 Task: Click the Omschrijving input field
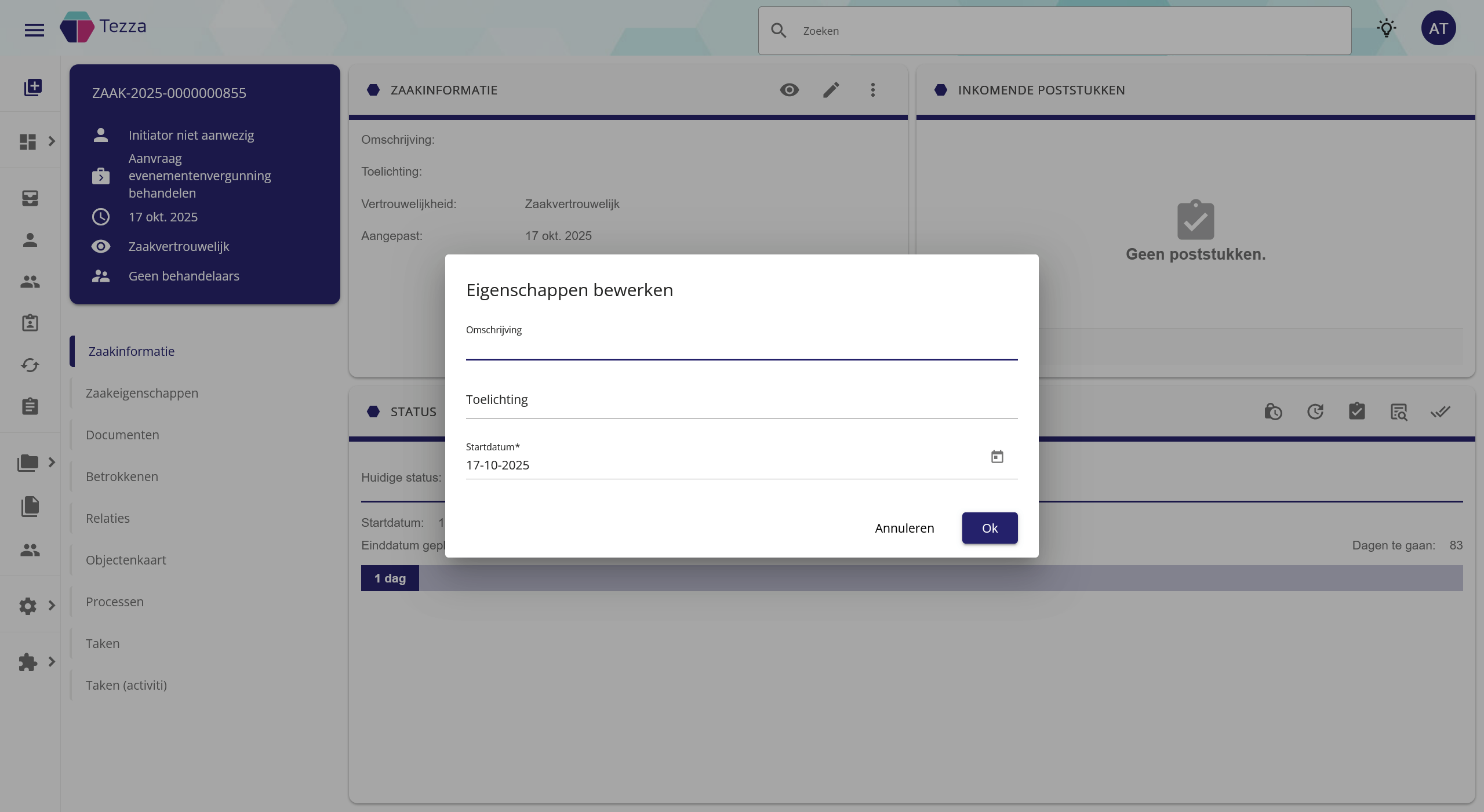pyautogui.click(x=741, y=348)
